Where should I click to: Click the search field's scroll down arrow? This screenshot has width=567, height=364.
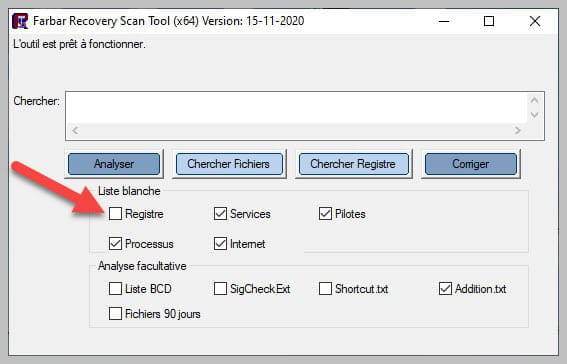534,115
